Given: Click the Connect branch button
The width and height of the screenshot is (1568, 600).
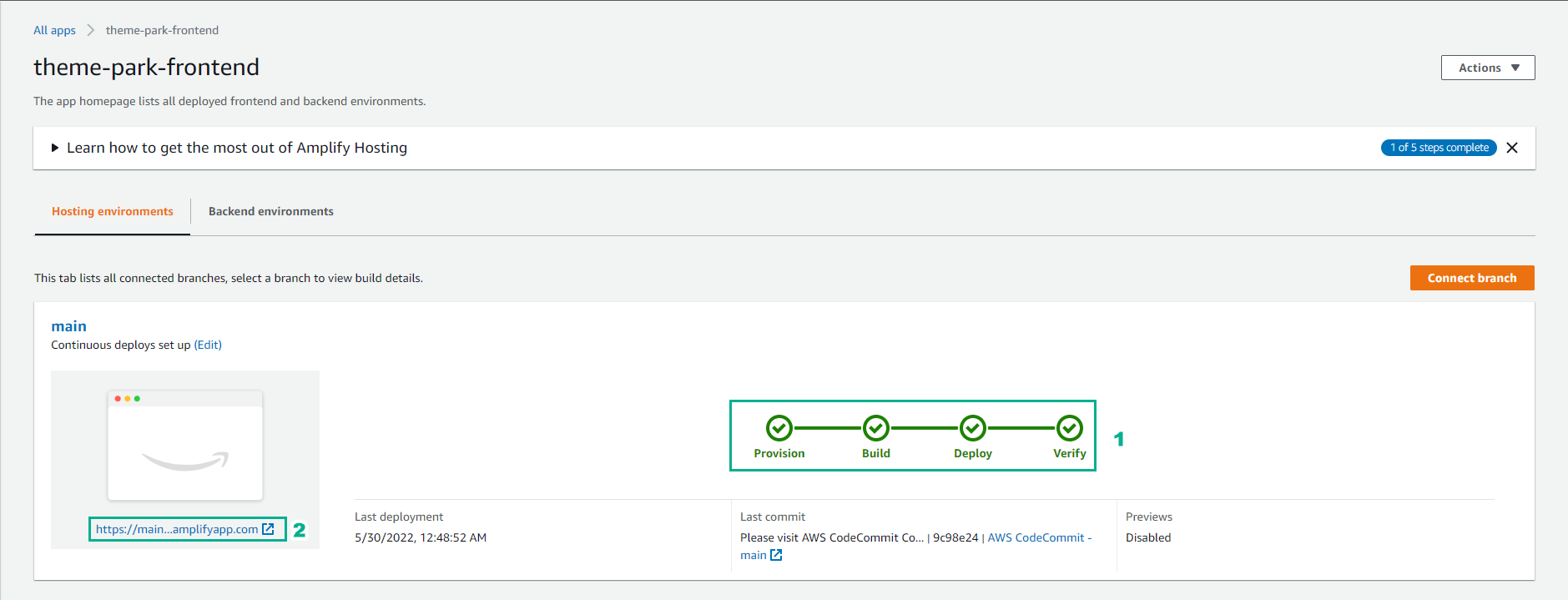Looking at the screenshot, I should tap(1472, 278).
